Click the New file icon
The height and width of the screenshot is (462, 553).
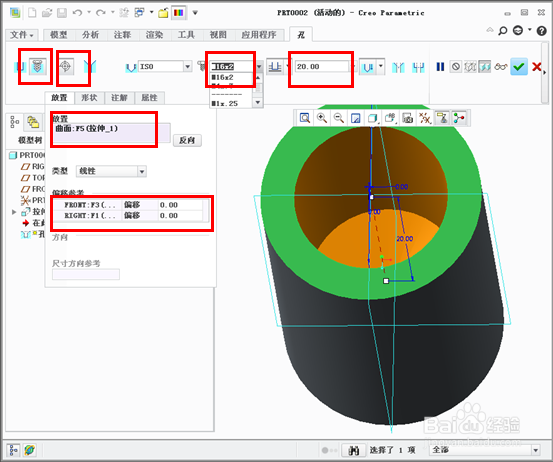(x=32, y=13)
